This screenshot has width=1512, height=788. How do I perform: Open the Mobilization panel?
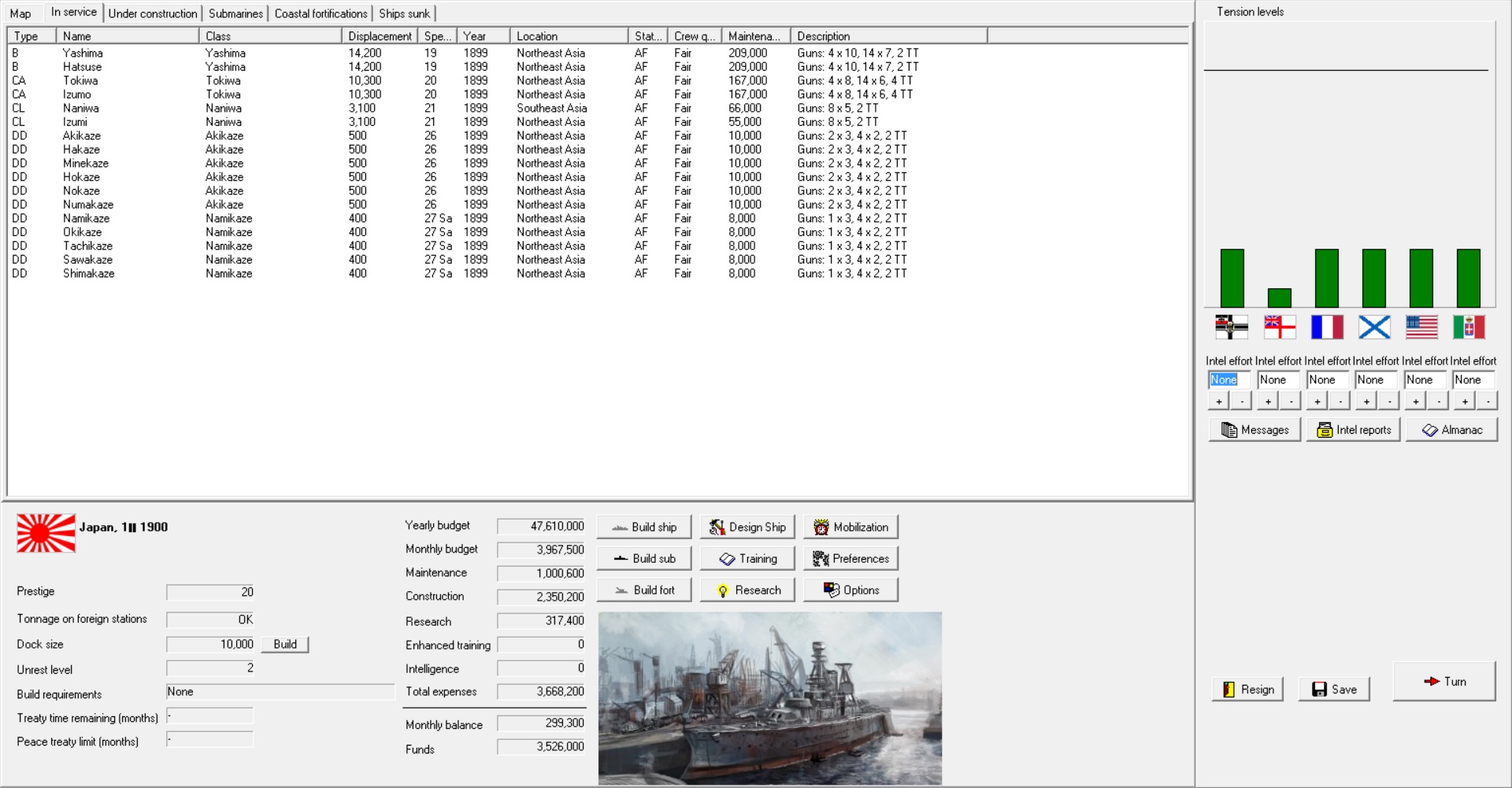(850, 527)
